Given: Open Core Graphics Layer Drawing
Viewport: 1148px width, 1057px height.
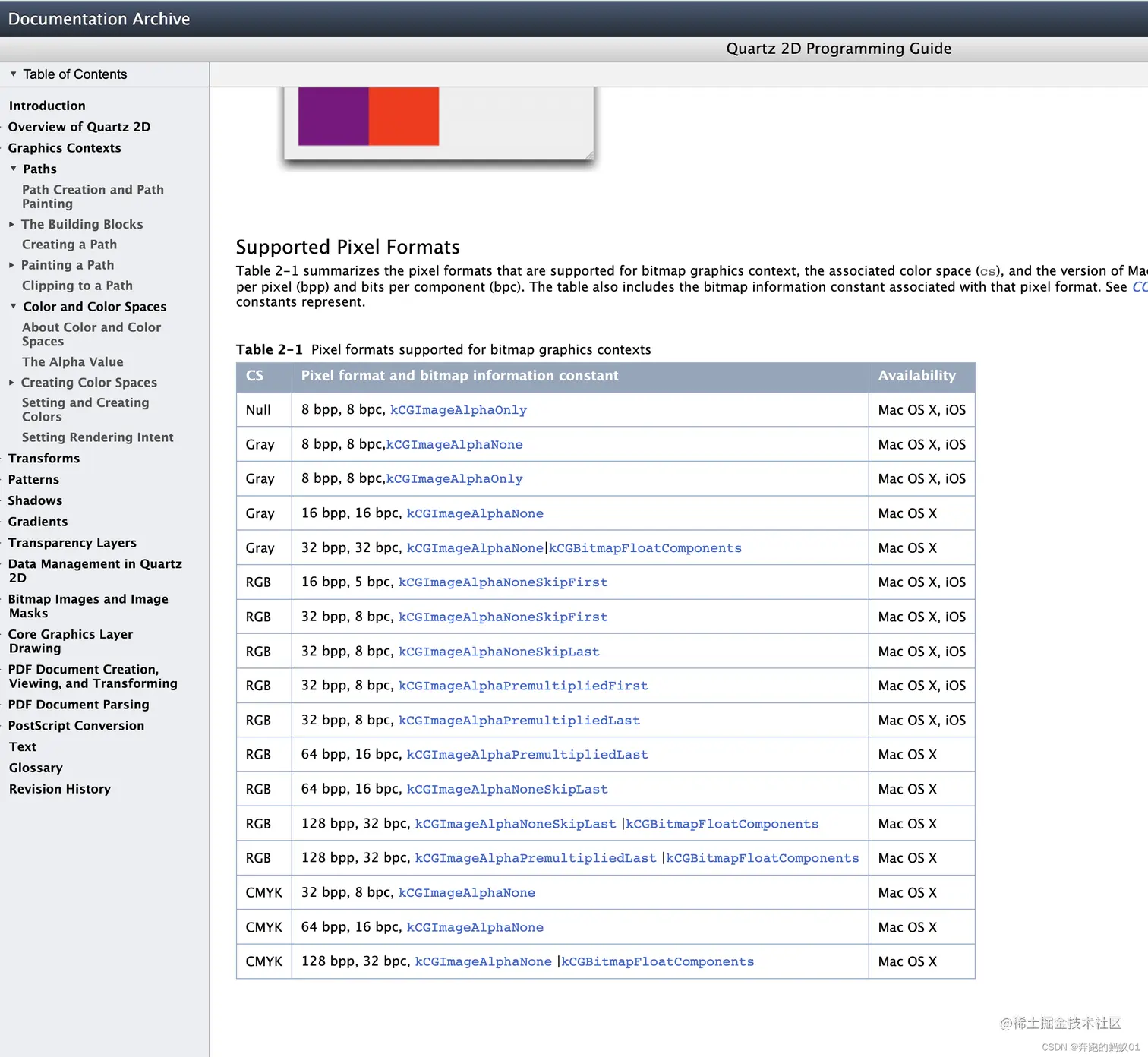Looking at the screenshot, I should point(71,641).
